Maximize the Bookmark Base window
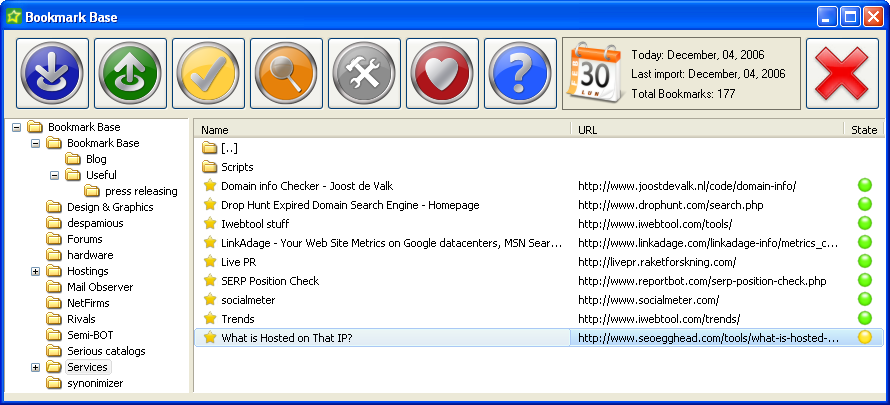This screenshot has height=405, width=890. [850, 17]
